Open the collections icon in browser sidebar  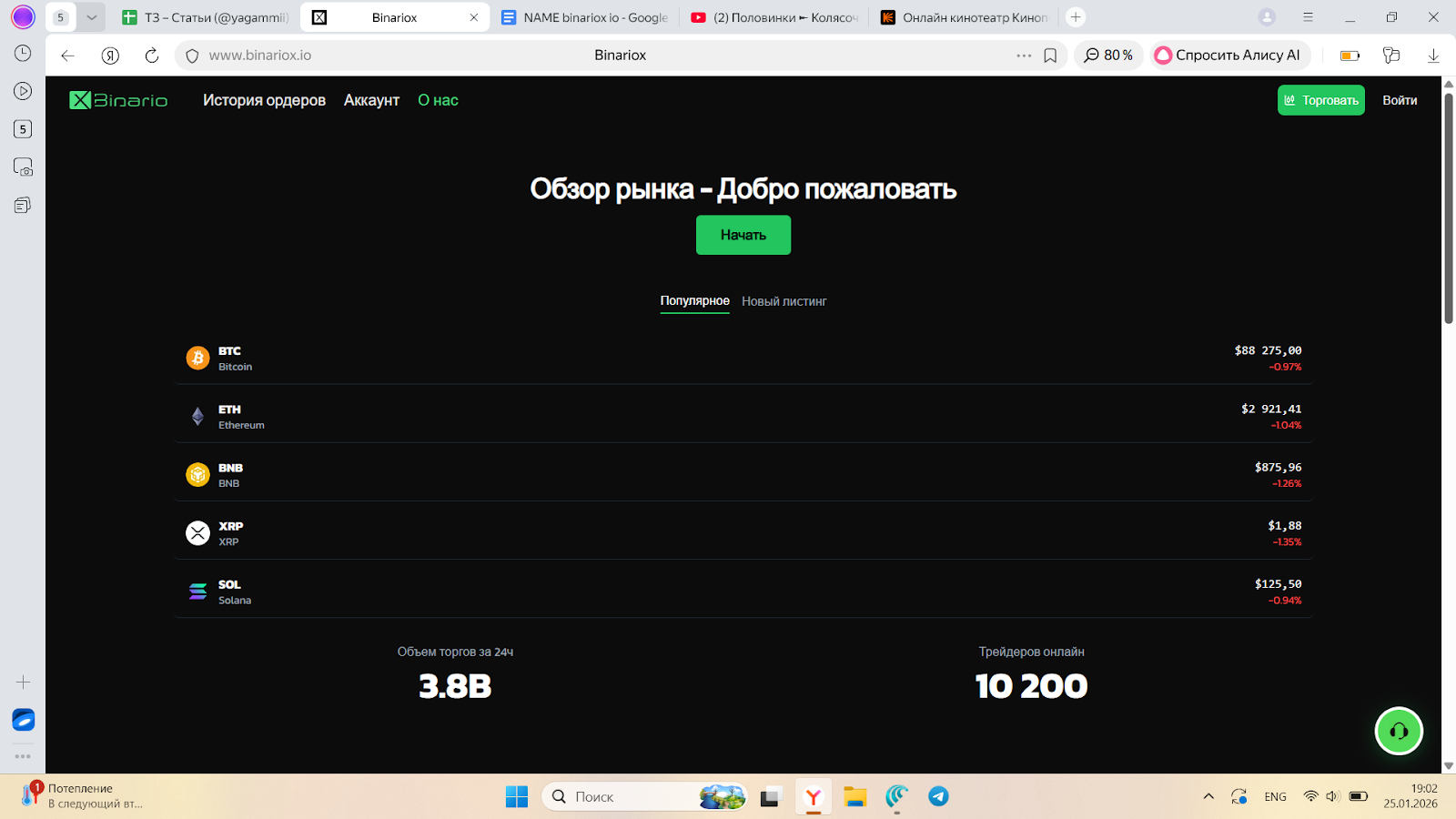23,206
